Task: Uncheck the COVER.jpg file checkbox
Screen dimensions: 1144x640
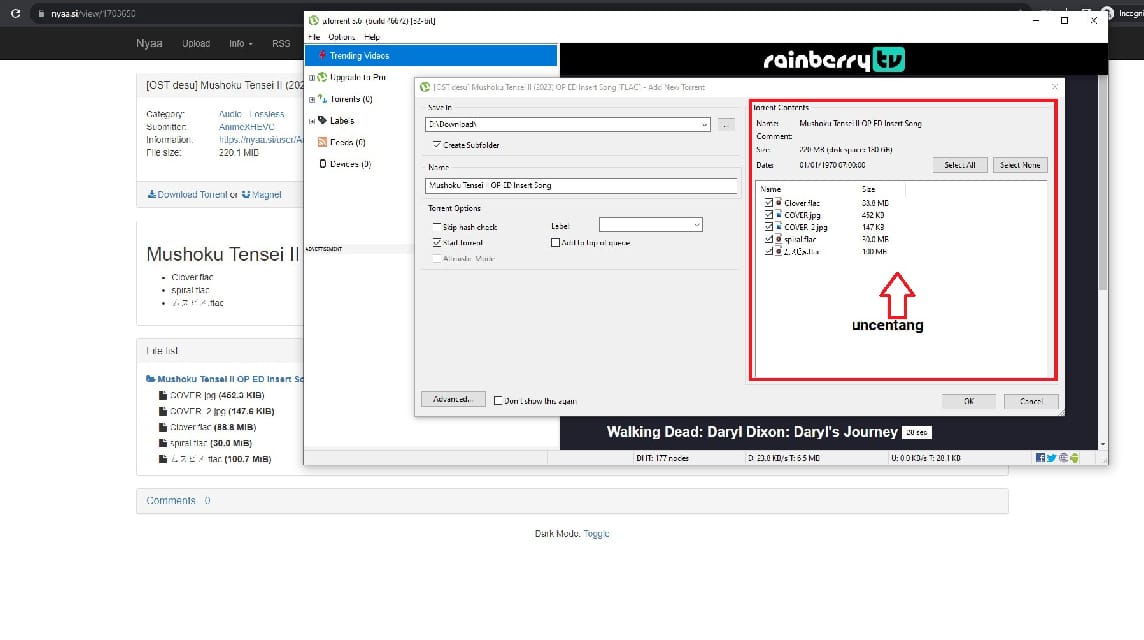Action: tap(768, 215)
